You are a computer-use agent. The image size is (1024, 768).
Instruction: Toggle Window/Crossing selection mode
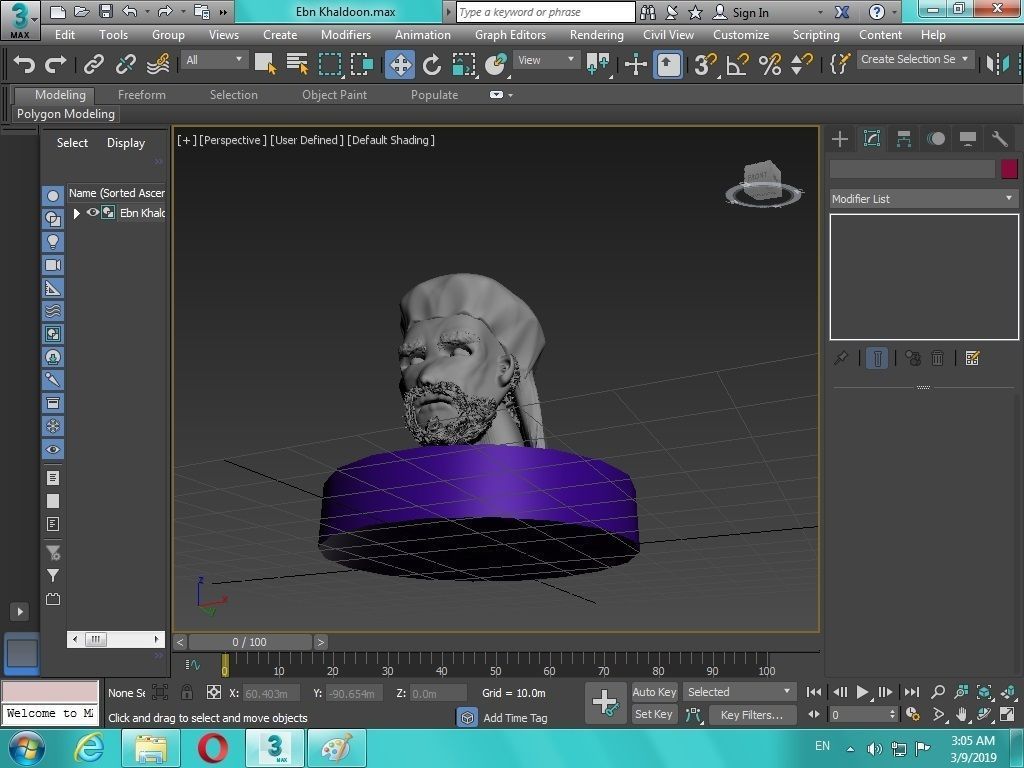point(362,64)
